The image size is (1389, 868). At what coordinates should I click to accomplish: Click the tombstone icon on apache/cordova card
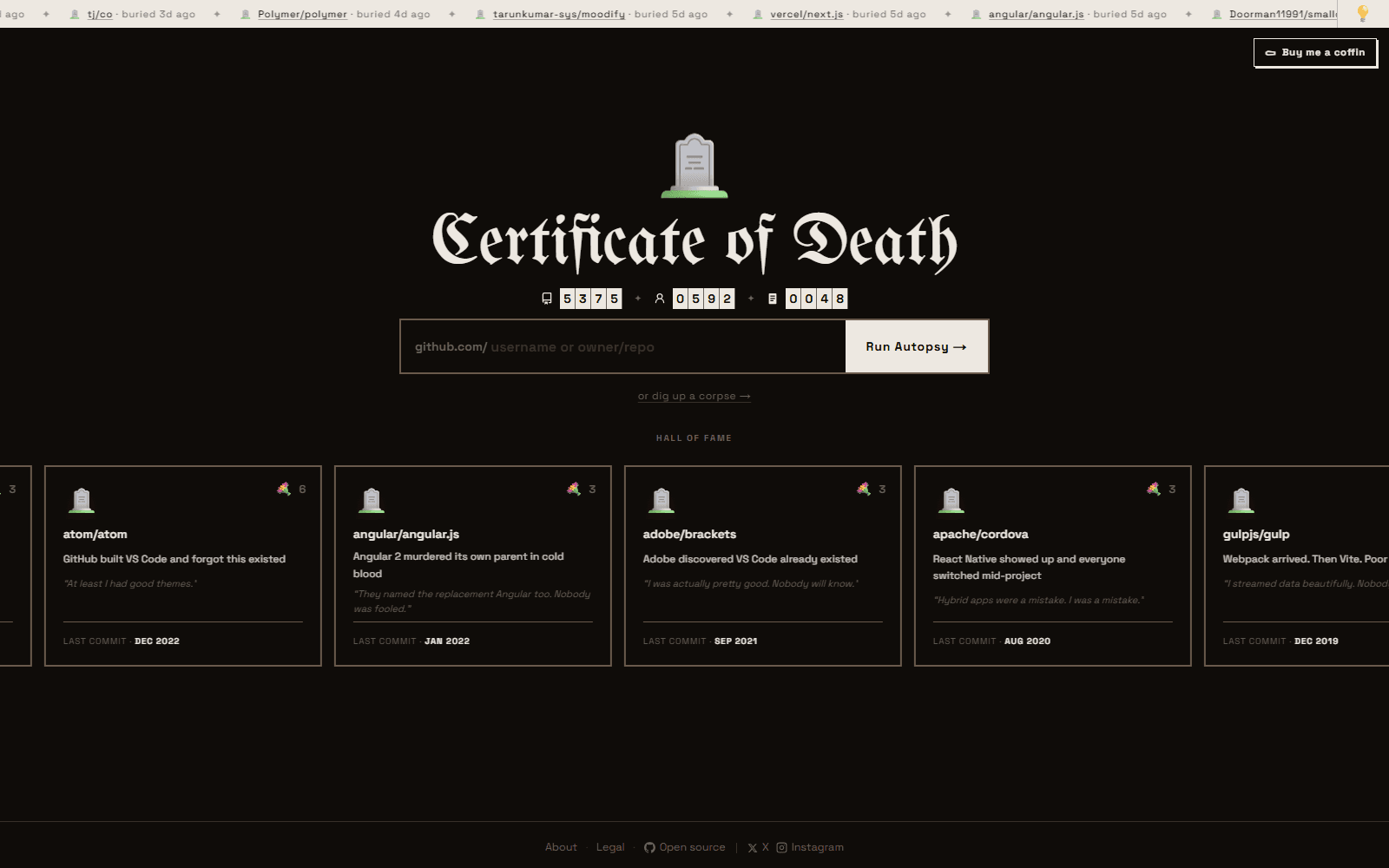point(951,500)
